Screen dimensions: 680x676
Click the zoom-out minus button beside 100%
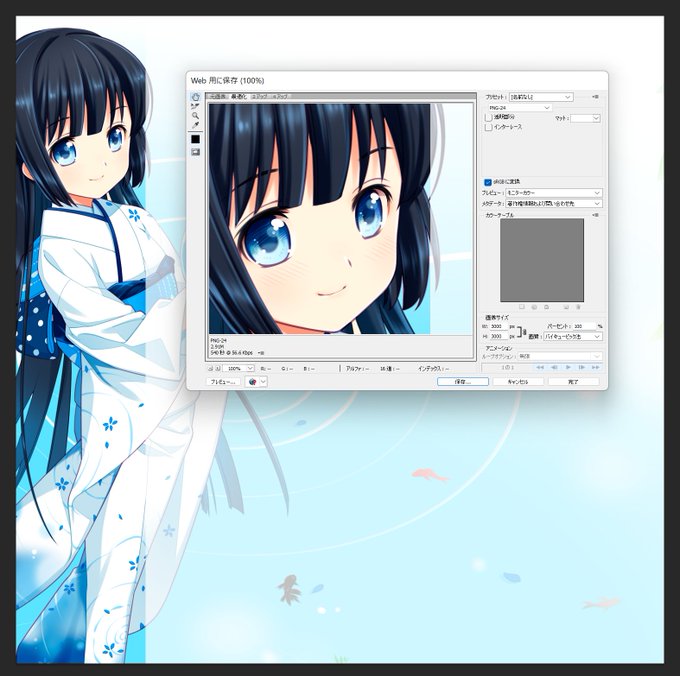(x=210, y=368)
